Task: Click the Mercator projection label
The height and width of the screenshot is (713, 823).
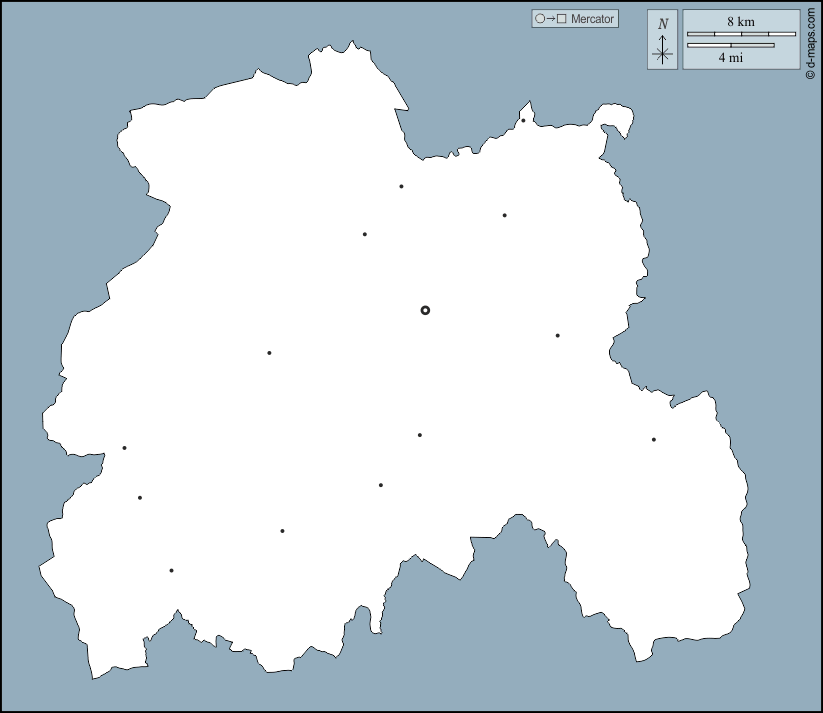Action: click(592, 19)
